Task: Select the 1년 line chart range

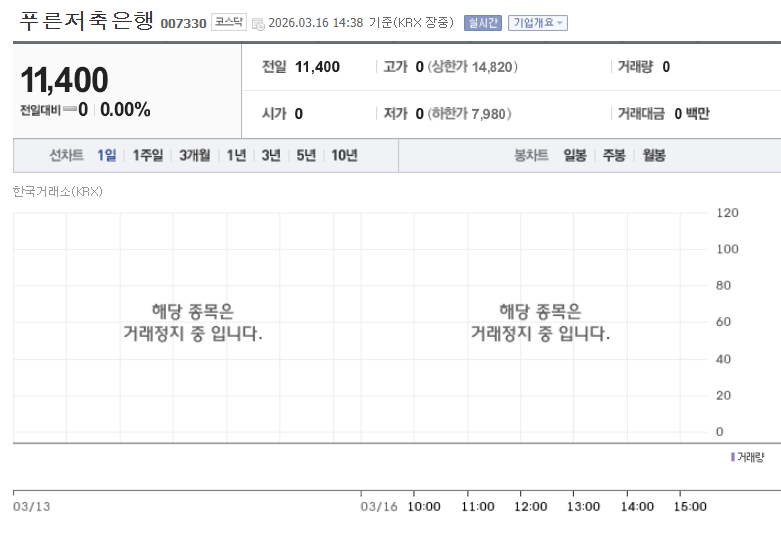Action: tap(236, 155)
